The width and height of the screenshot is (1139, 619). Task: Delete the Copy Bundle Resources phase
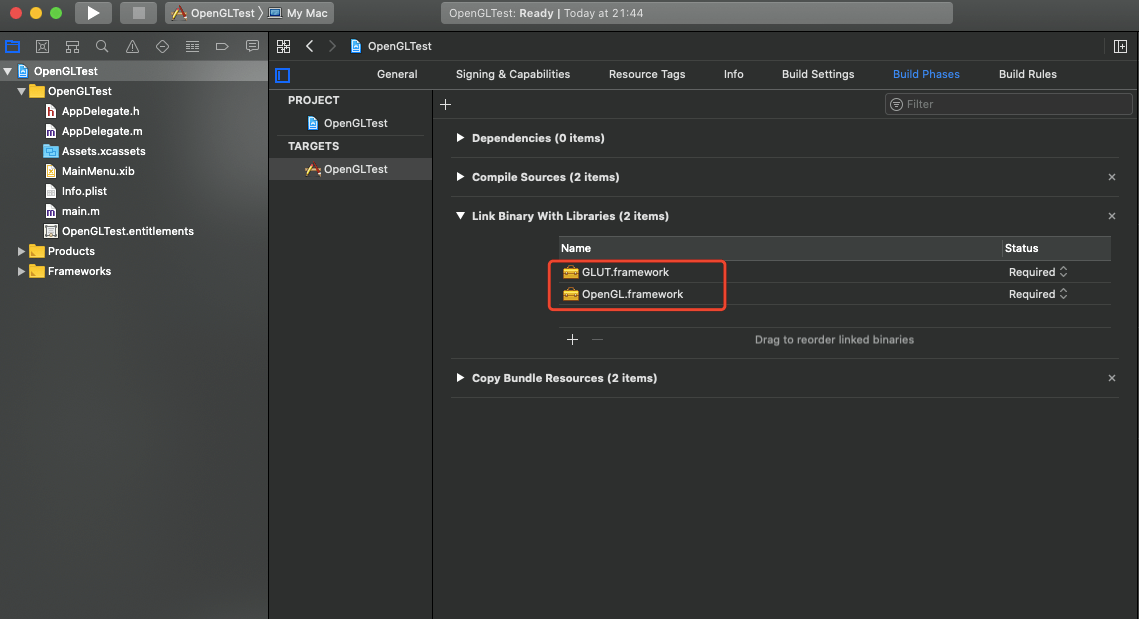click(1111, 378)
